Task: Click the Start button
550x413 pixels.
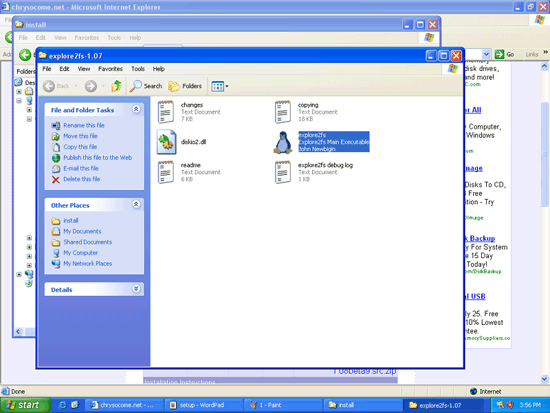Action: [x=25, y=405]
